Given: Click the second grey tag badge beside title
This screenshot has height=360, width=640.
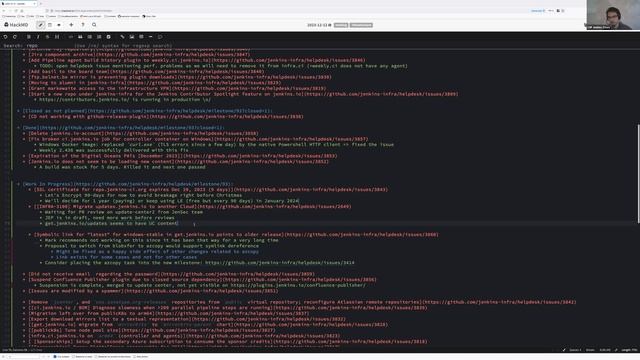Looking at the screenshot, I should pyautogui.click(x=361, y=25).
